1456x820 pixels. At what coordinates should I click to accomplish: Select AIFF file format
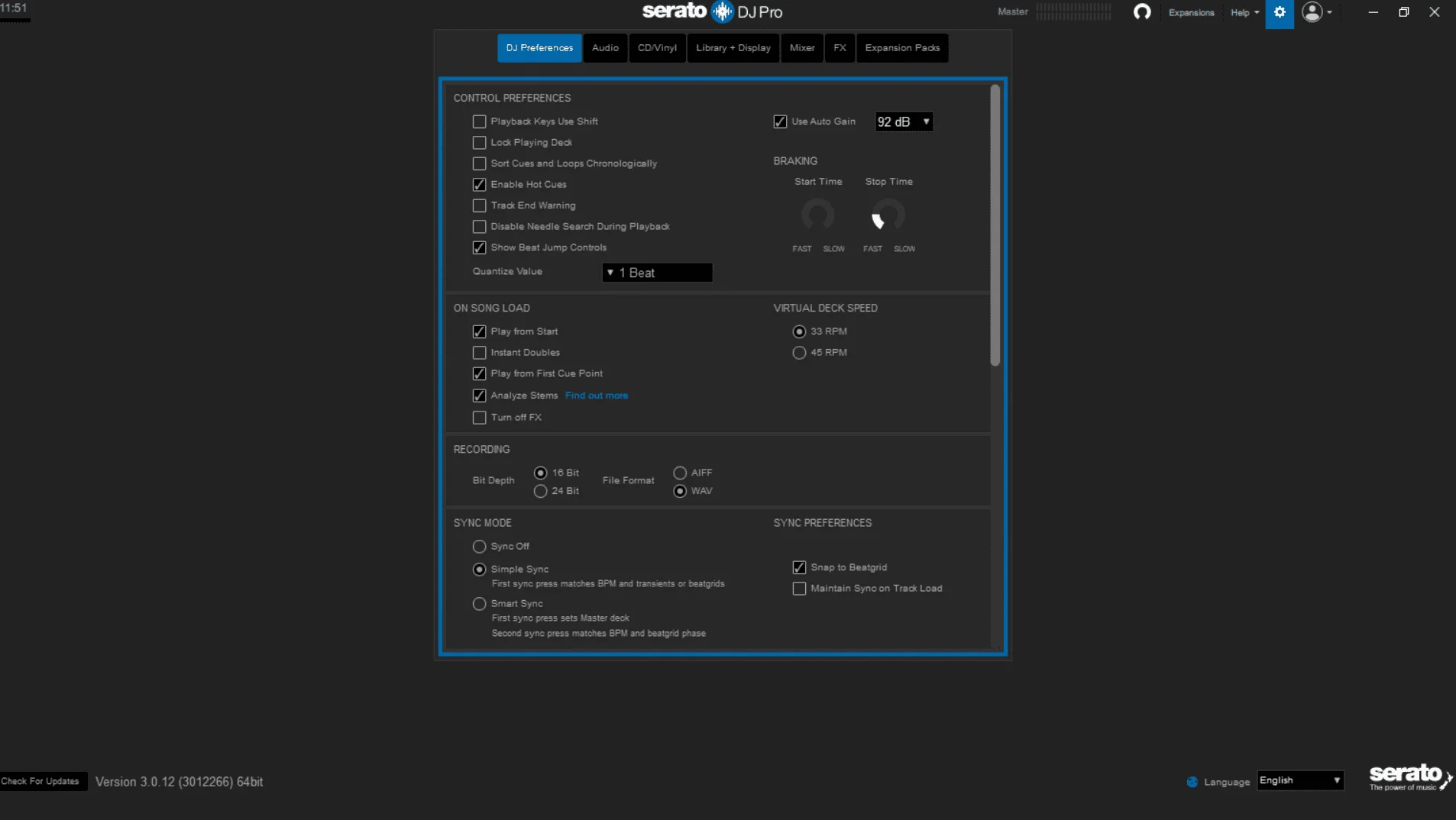680,473
